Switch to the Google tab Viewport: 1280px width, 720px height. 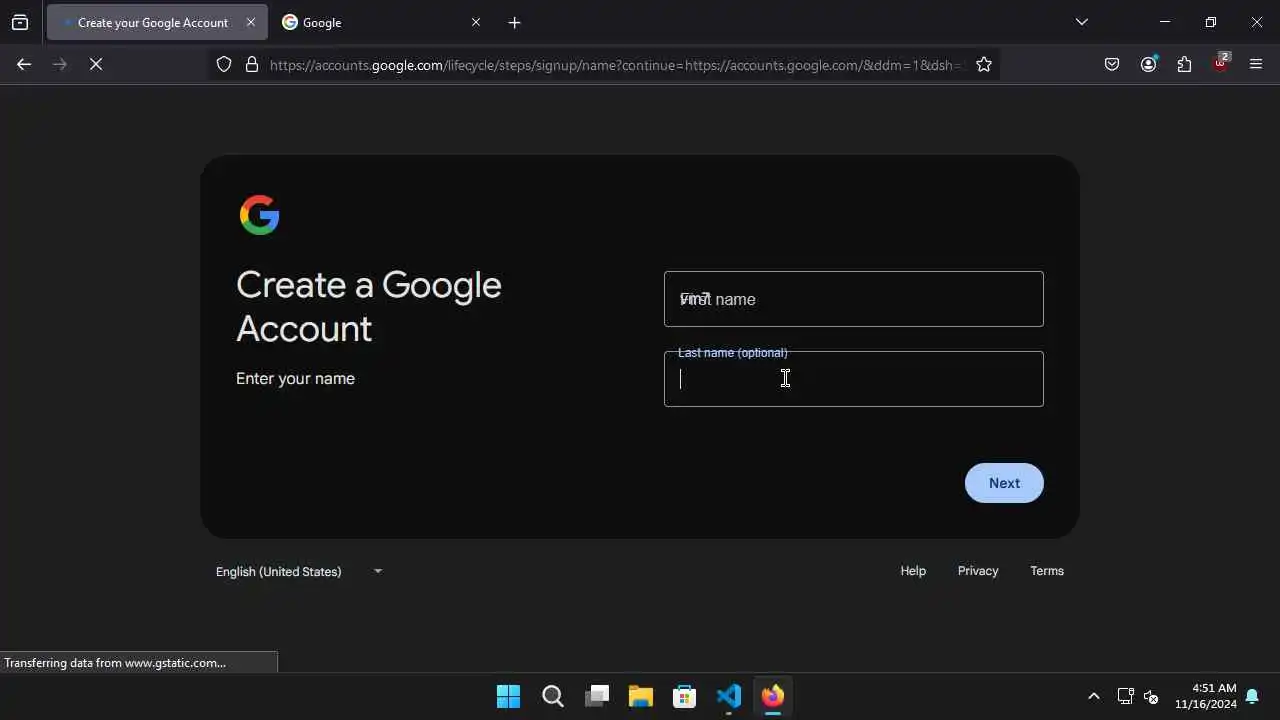click(381, 22)
